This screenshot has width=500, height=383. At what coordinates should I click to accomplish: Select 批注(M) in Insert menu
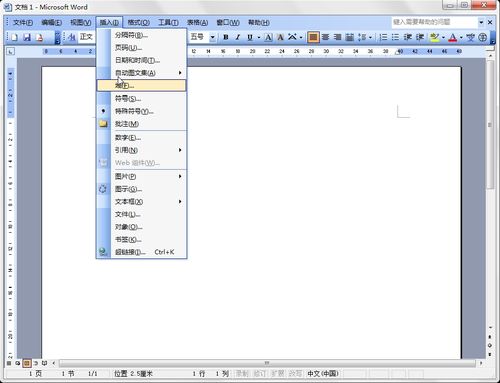pos(142,124)
